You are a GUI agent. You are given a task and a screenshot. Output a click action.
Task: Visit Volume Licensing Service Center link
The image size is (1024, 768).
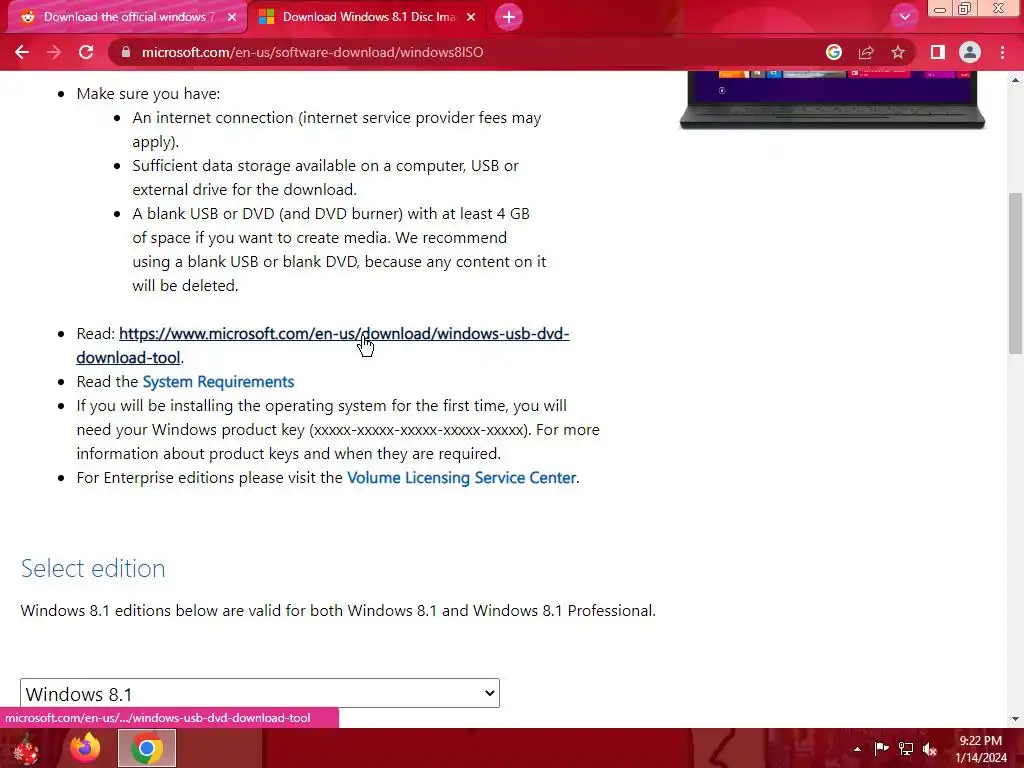click(x=461, y=477)
